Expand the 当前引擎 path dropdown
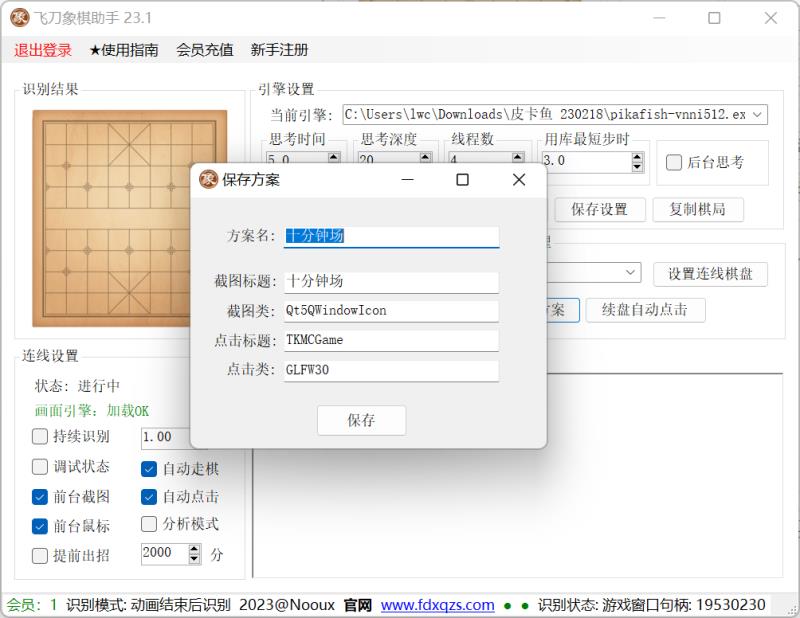800x618 pixels. [x=757, y=115]
